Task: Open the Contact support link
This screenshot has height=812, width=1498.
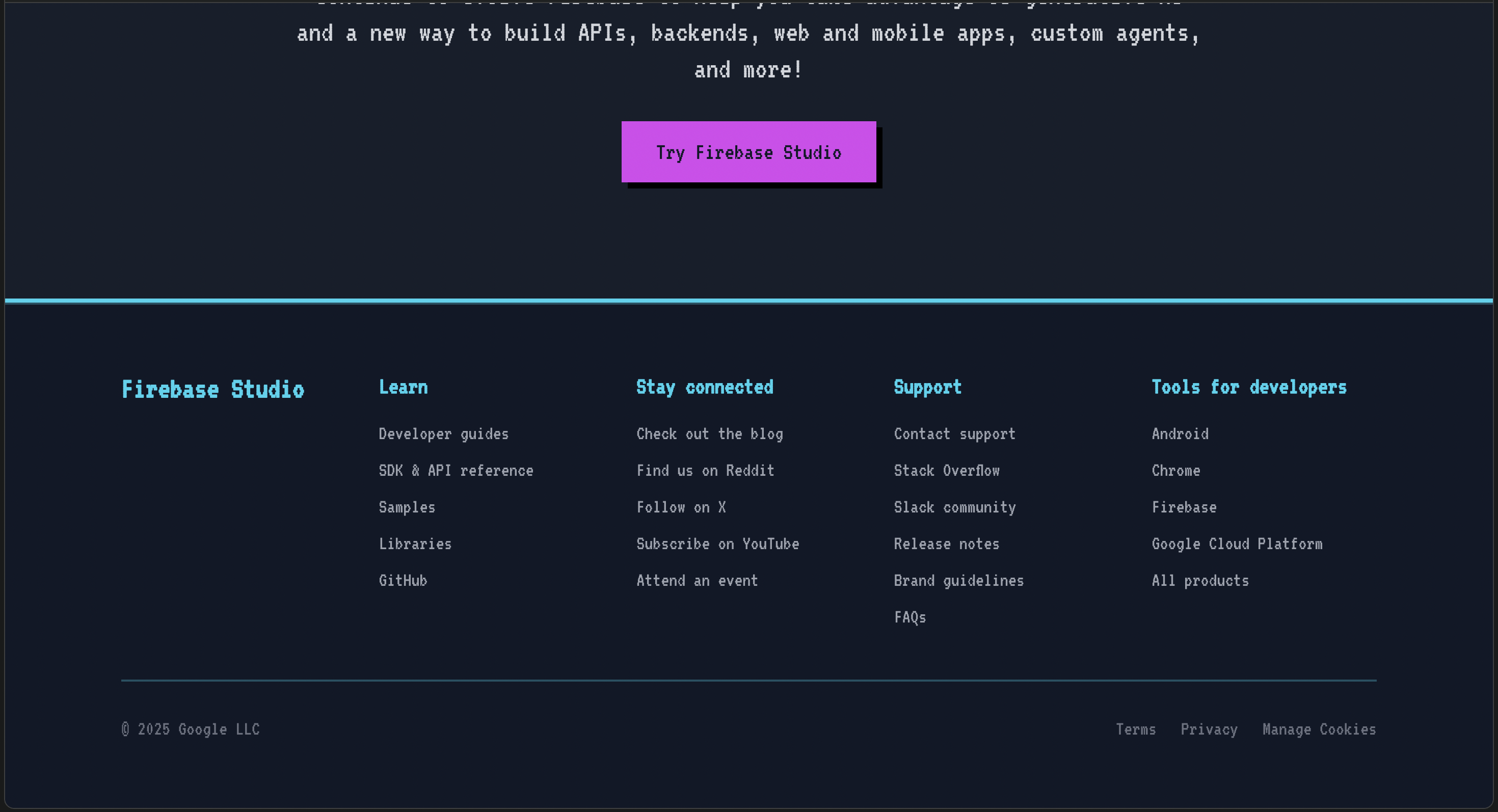Action: [x=954, y=434]
